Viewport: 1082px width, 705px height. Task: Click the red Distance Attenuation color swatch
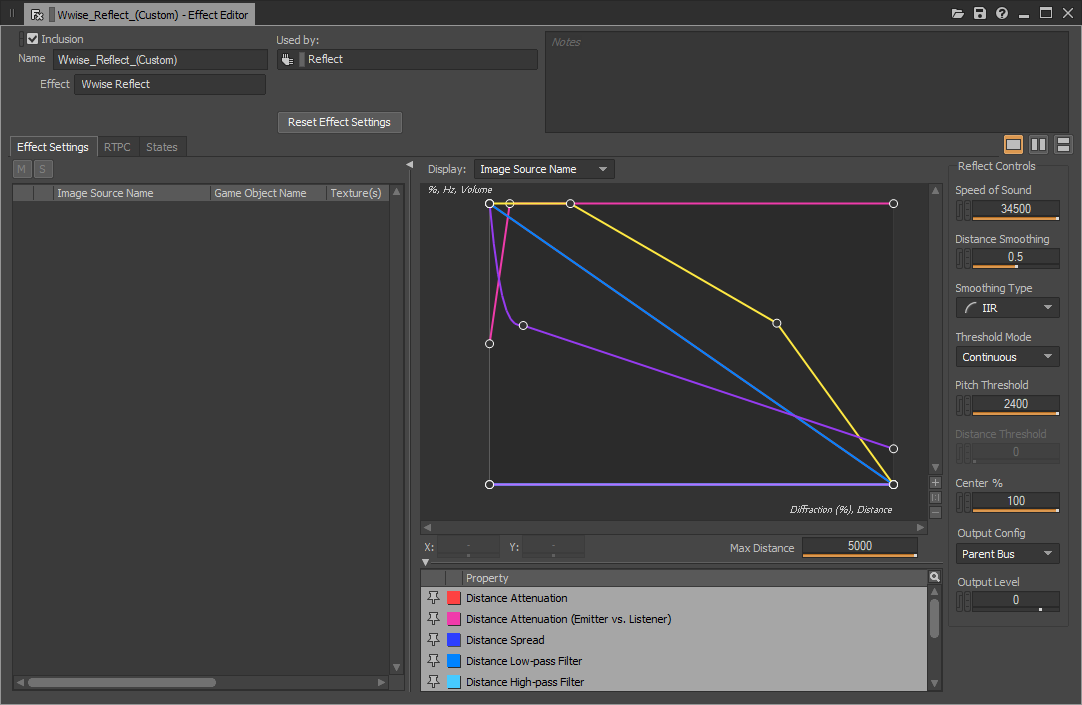point(454,598)
